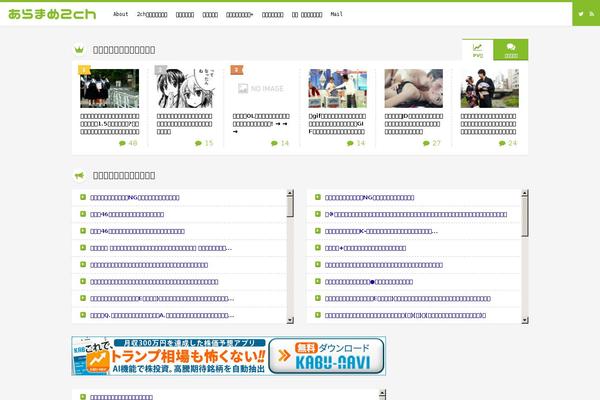Image resolution: width=600 pixels, height=400 pixels.
Task: Open the article title starting with "gif"
Action: 338,124
